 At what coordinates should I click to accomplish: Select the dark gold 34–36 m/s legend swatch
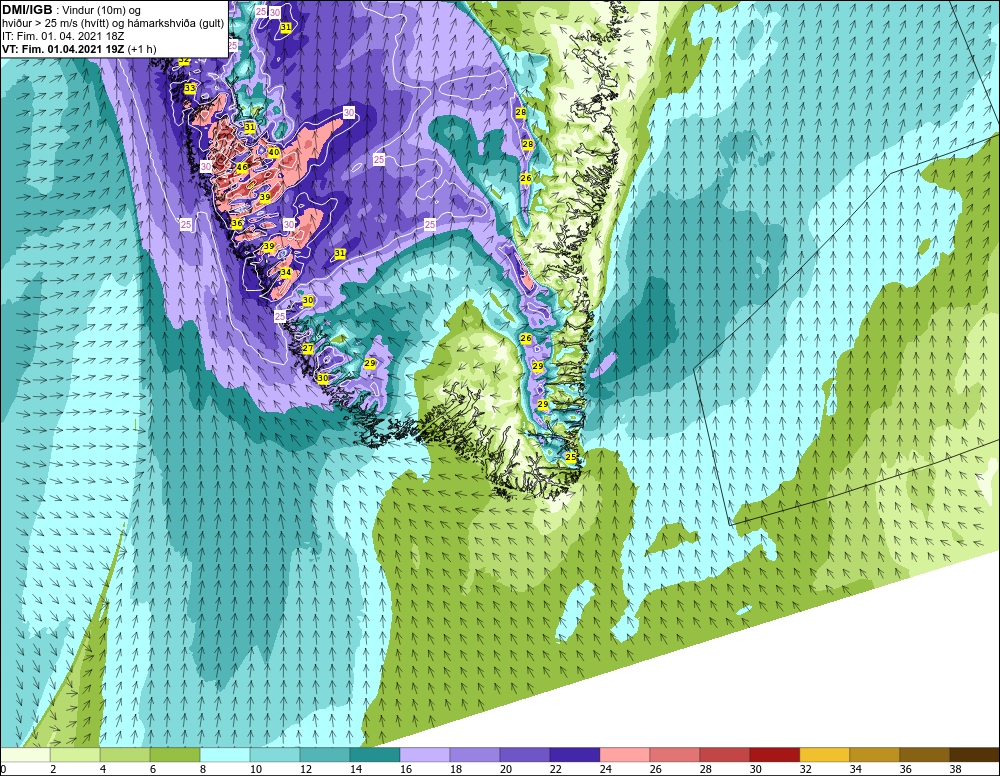pos(874,755)
